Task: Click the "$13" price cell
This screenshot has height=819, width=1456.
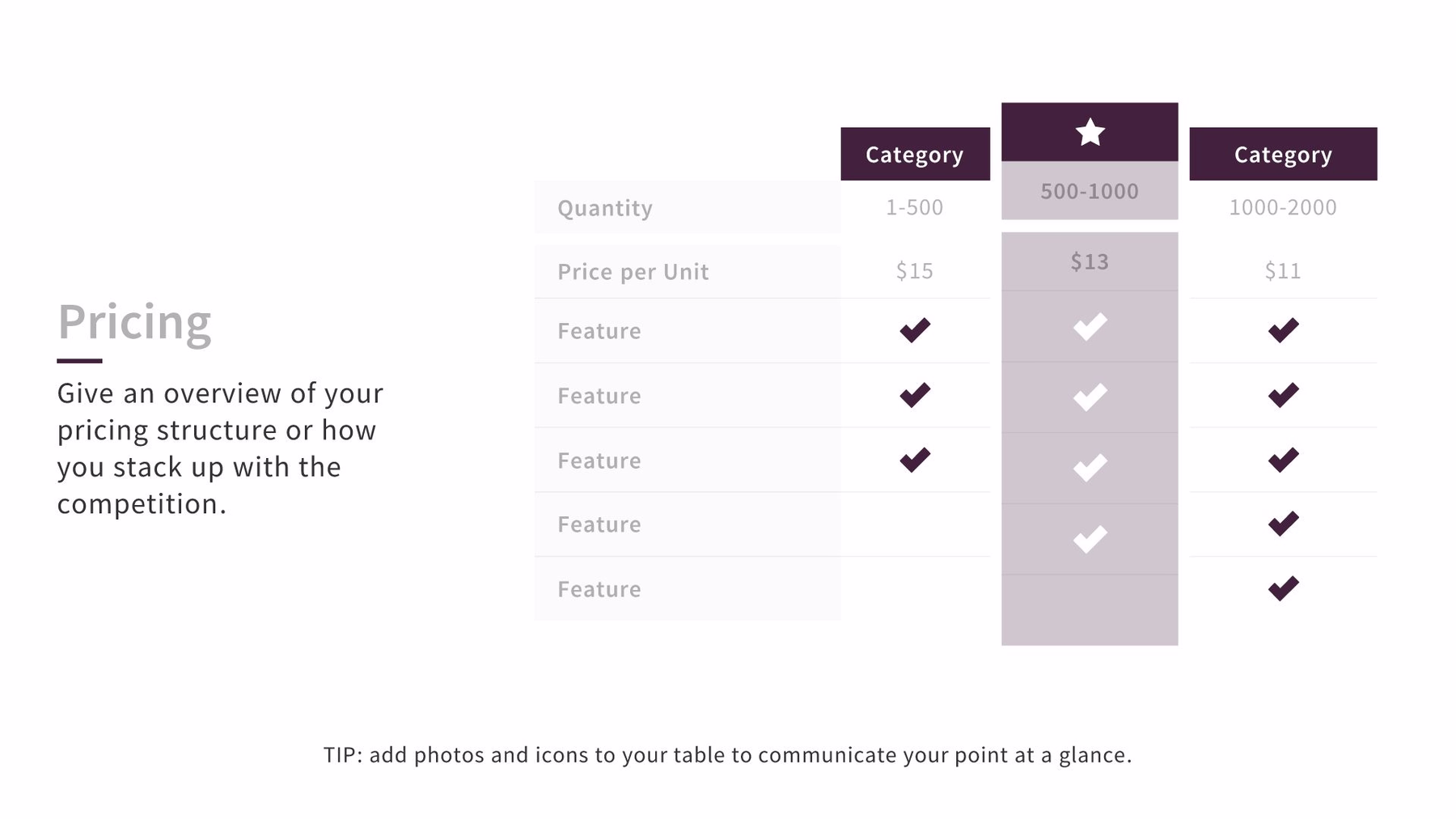Action: (x=1090, y=261)
